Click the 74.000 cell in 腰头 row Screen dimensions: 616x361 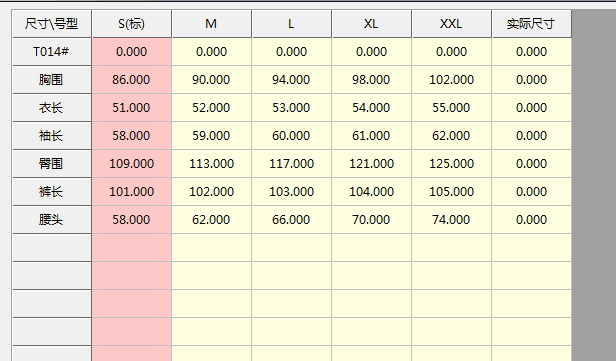[451, 220]
